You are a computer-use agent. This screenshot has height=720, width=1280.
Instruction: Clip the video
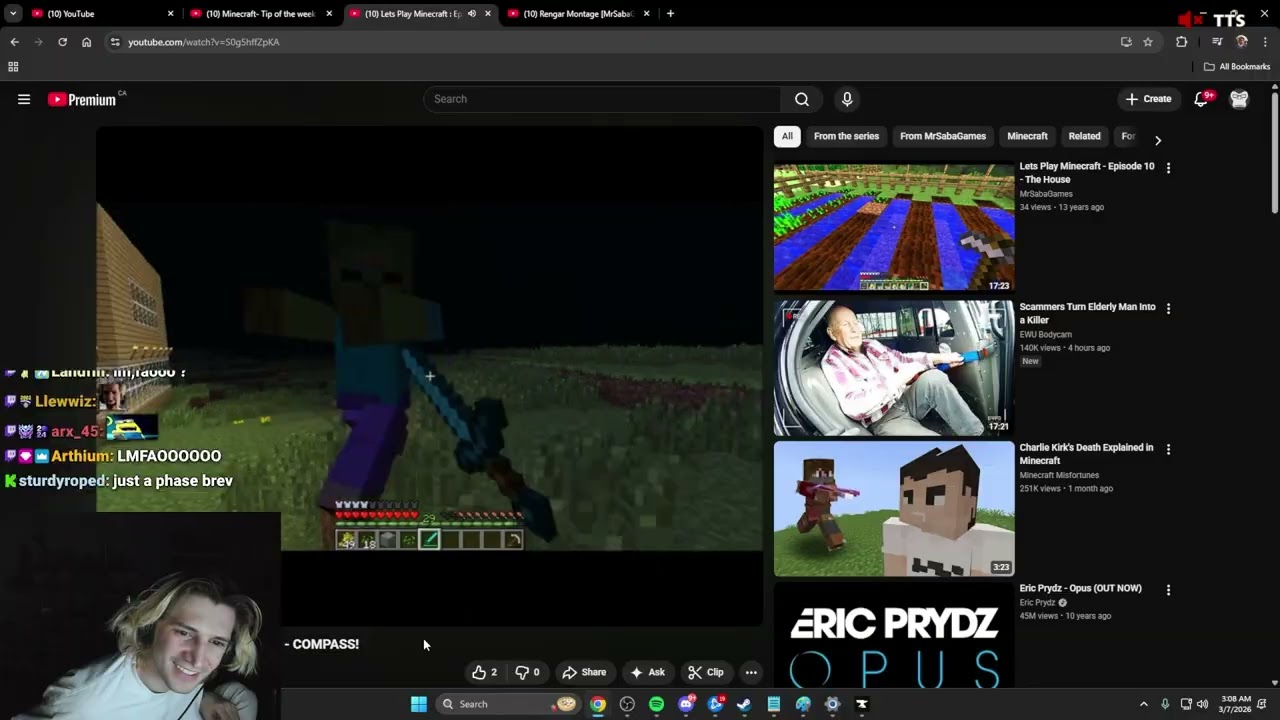(x=705, y=672)
